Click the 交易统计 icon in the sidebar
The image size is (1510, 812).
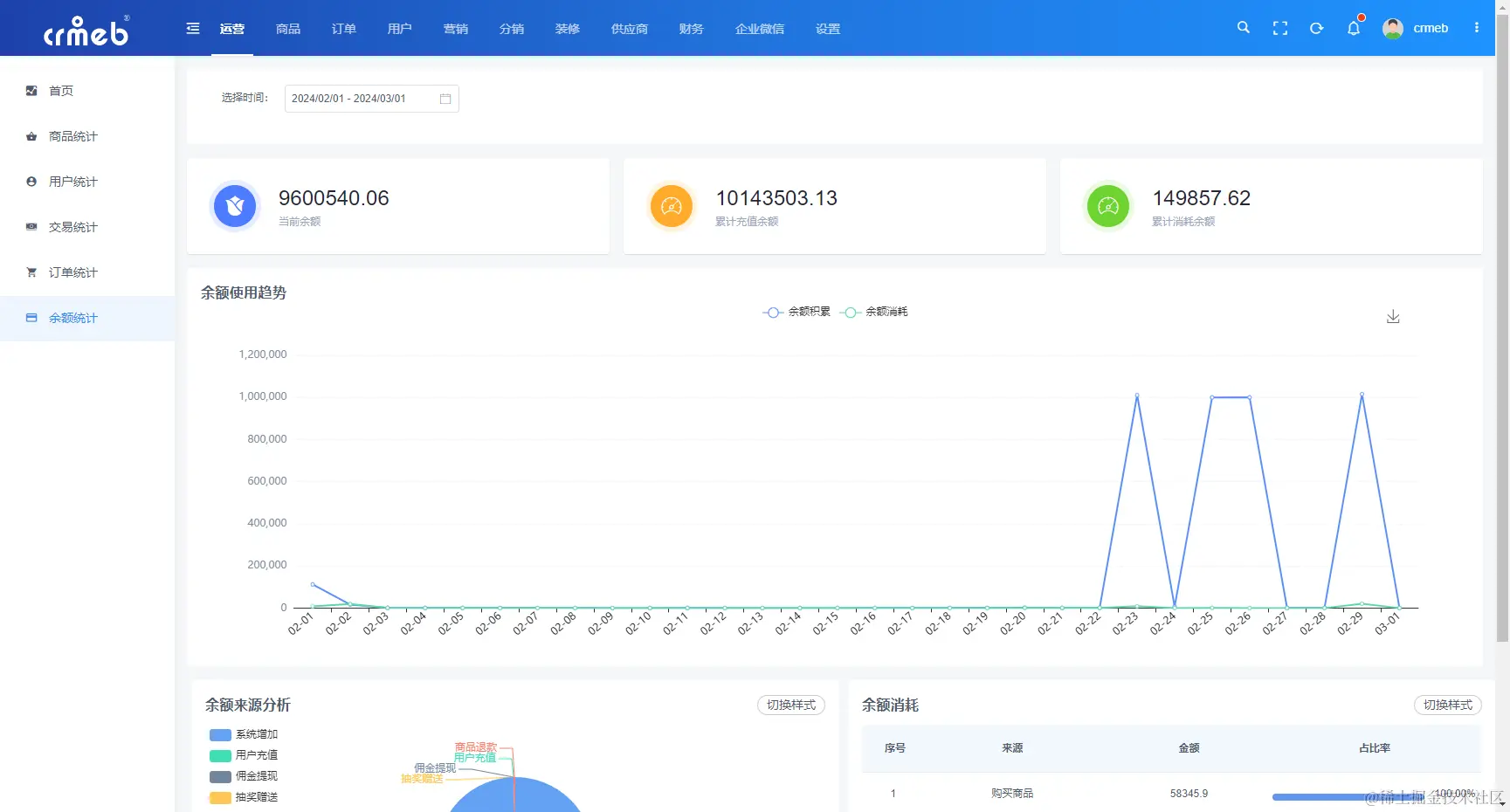coord(31,227)
